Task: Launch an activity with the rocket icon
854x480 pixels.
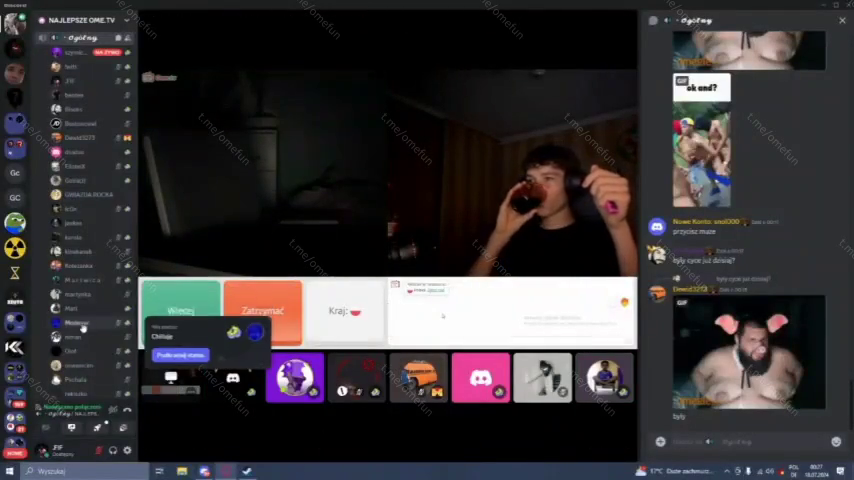Action: [x=97, y=428]
